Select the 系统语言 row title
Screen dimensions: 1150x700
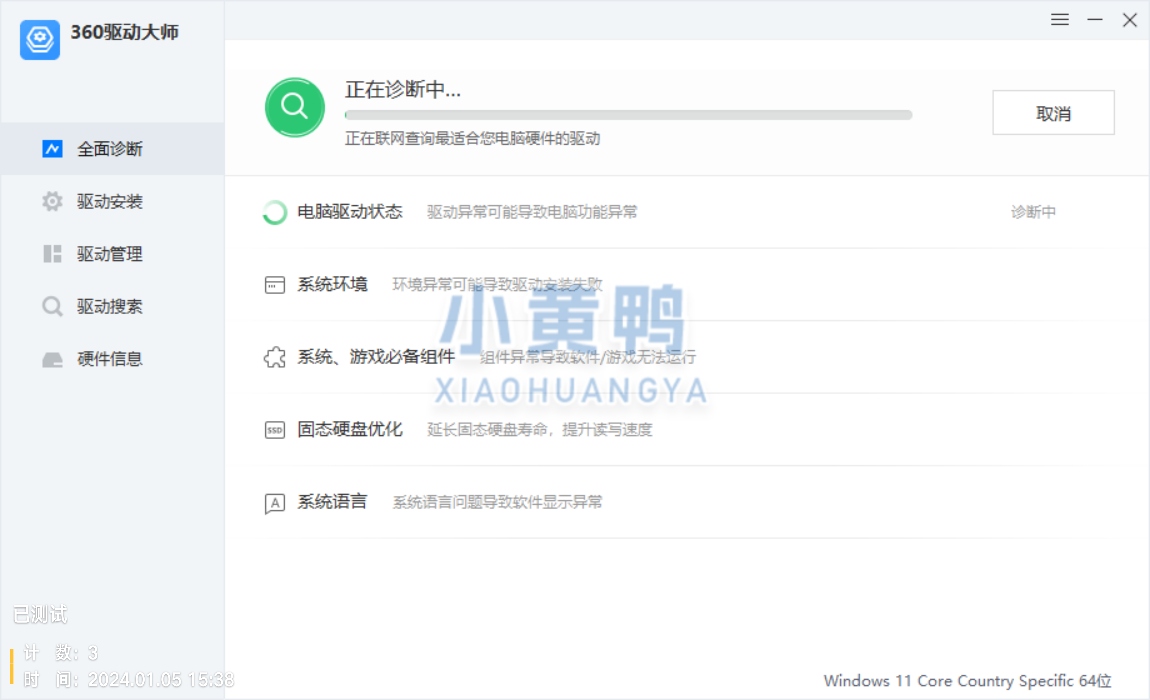tap(332, 502)
